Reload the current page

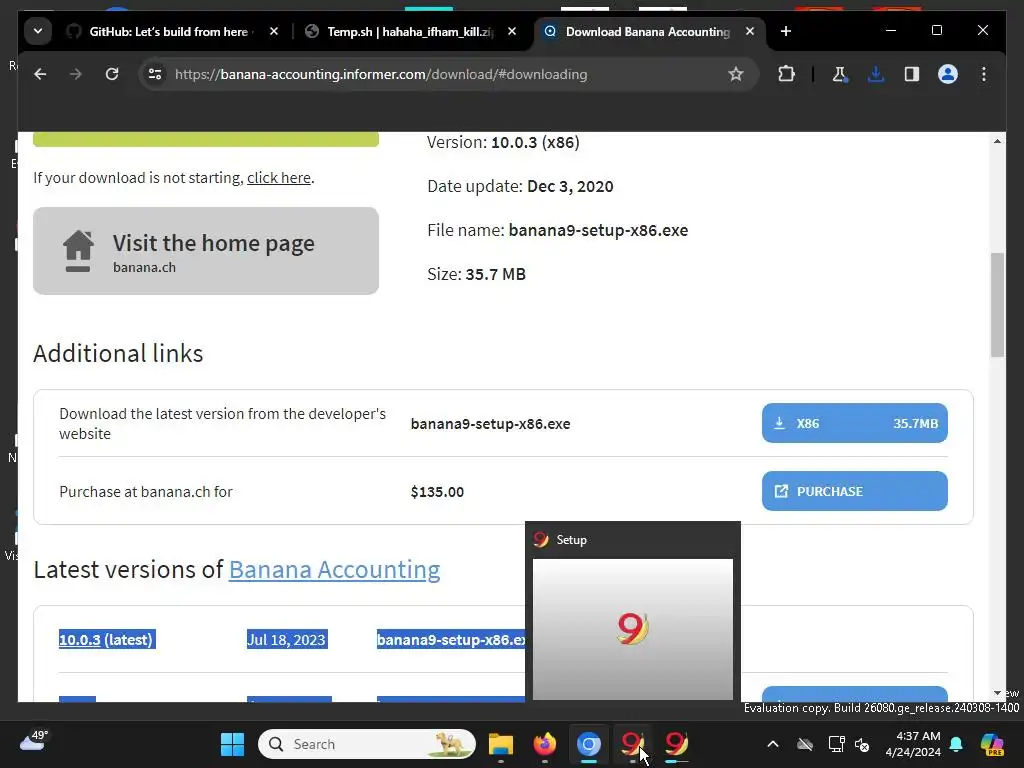coord(112,74)
